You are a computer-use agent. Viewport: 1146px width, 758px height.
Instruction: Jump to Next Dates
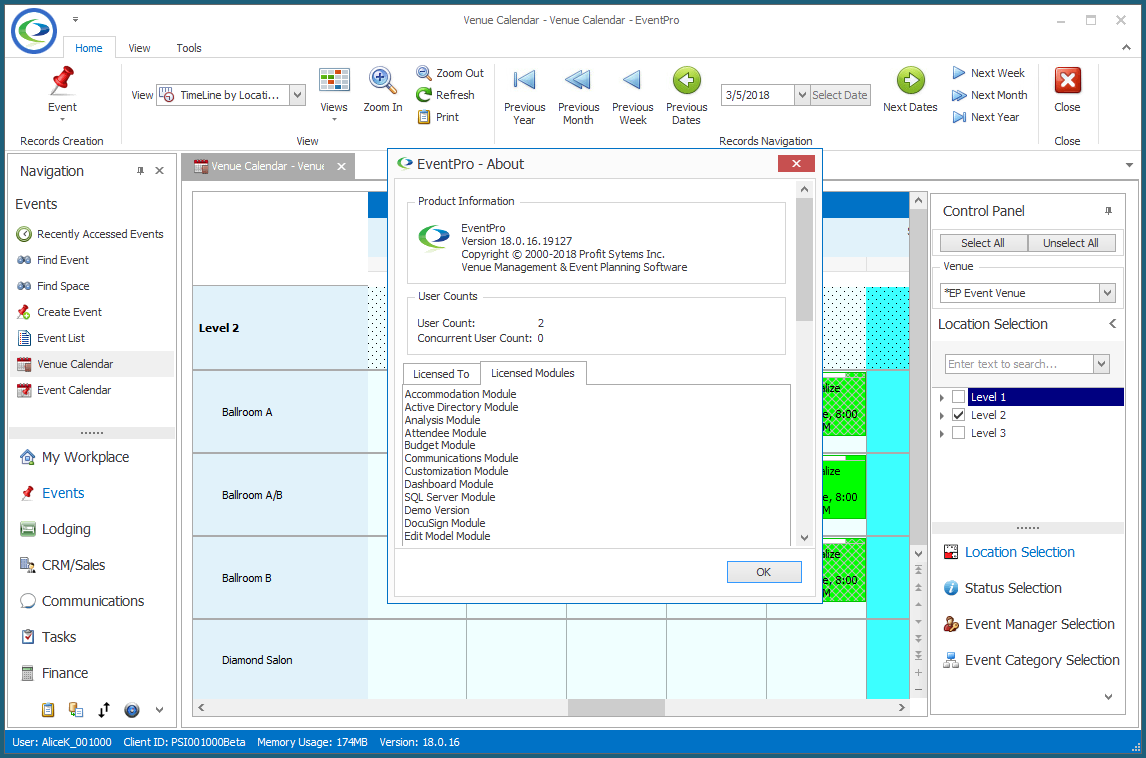[x=910, y=91]
